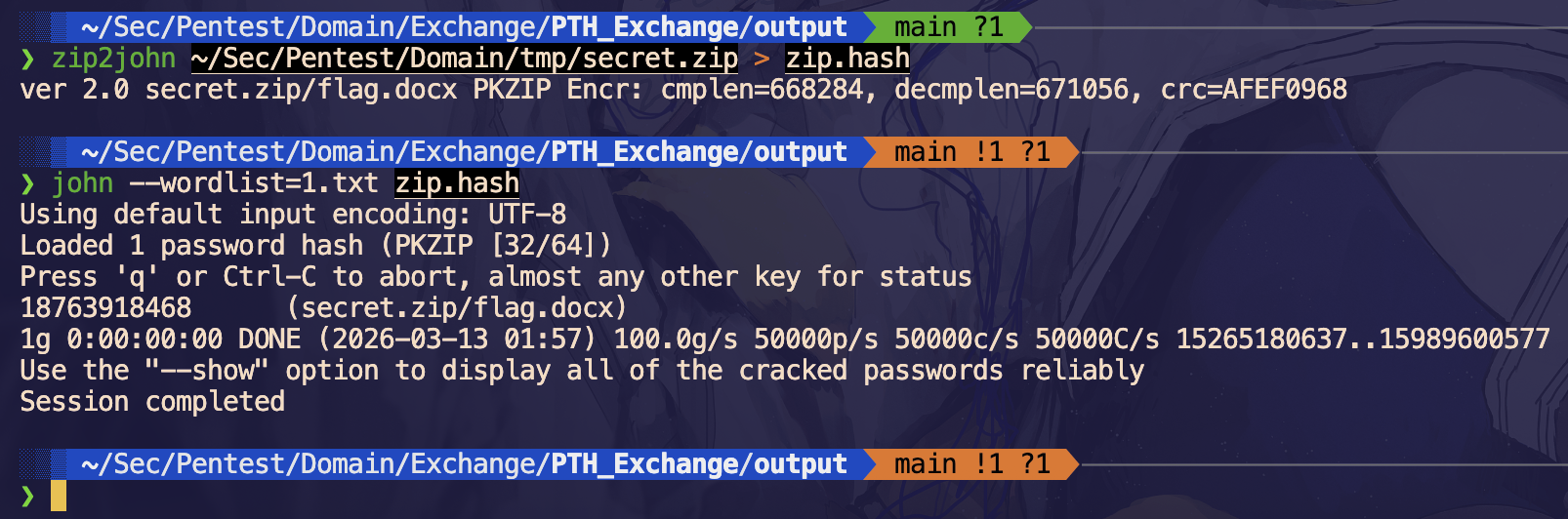Image resolution: width=1568 pixels, height=519 pixels.
Task: Click the Session completed line
Action: (152, 402)
